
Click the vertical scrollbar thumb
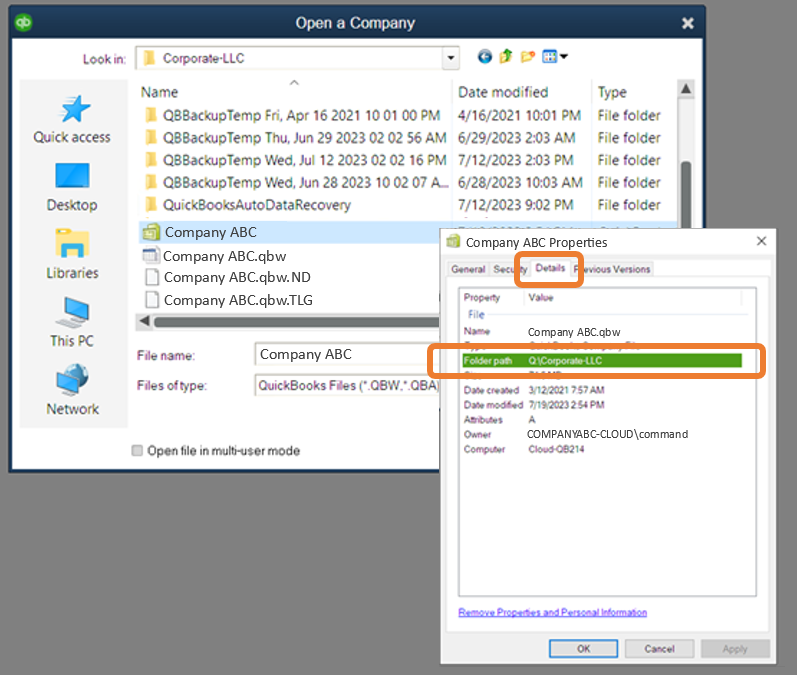coord(686,194)
